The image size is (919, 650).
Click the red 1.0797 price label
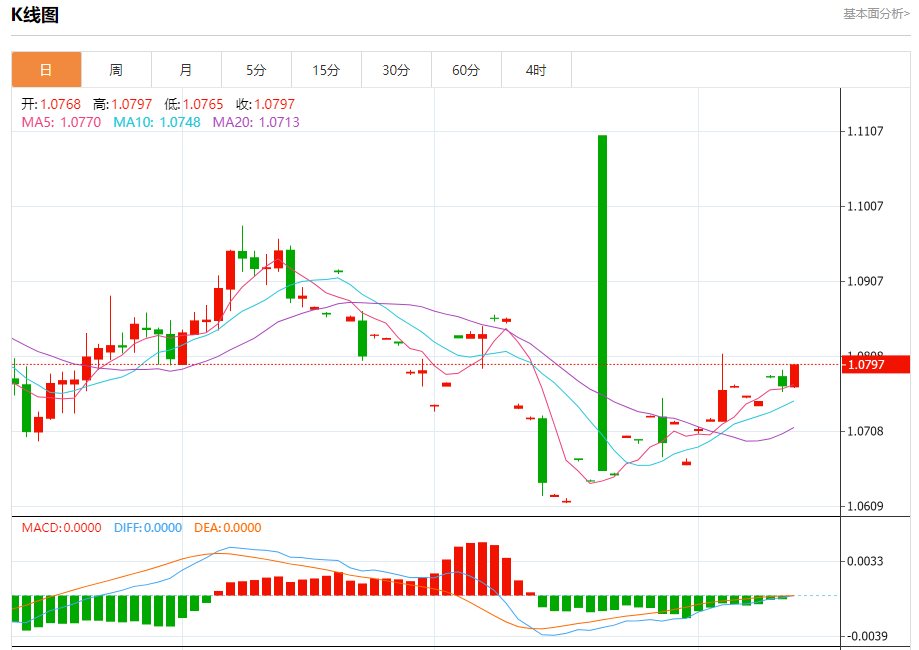tap(876, 365)
